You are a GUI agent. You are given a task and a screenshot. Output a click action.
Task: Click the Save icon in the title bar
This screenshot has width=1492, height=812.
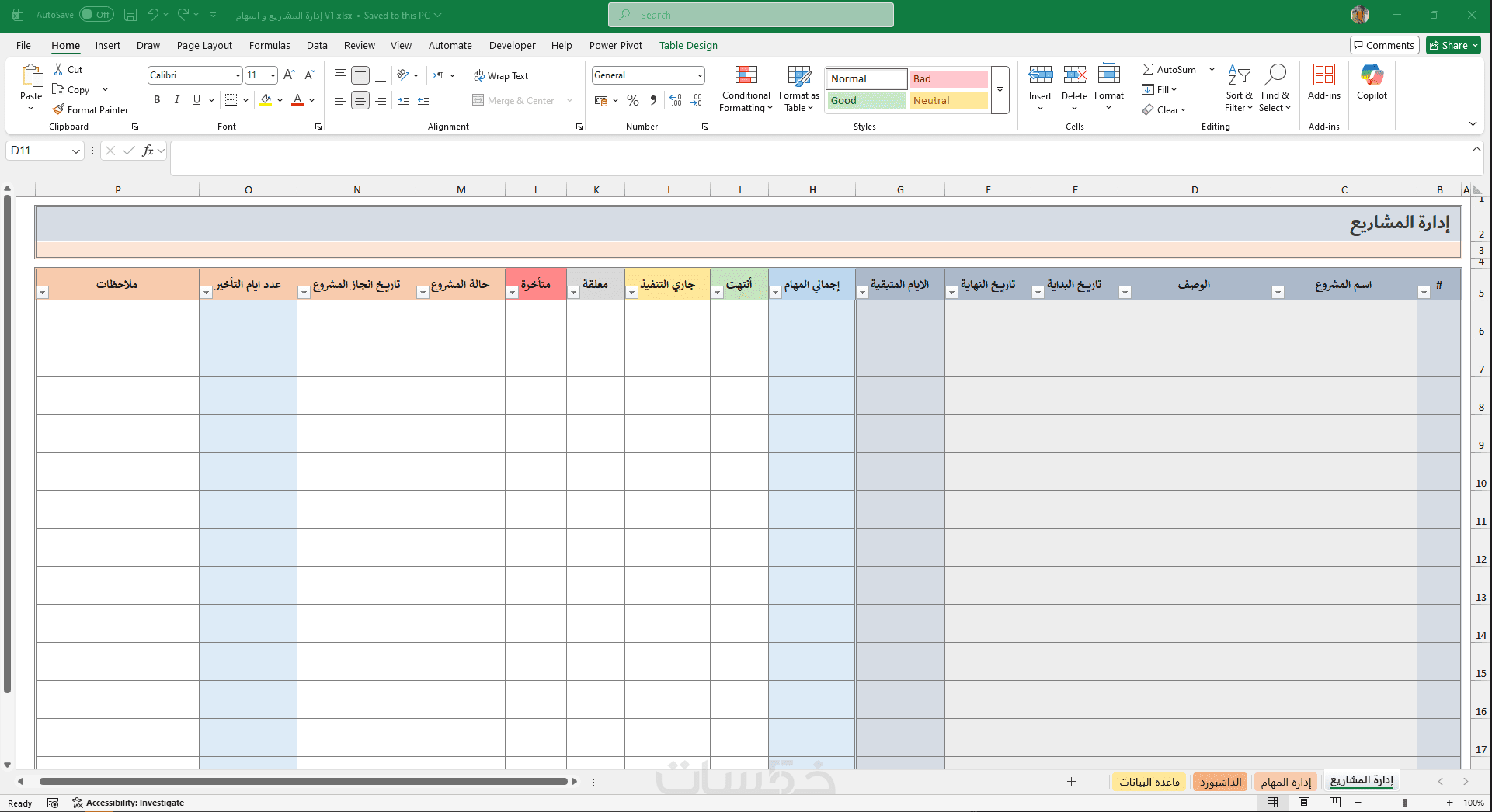[x=130, y=15]
